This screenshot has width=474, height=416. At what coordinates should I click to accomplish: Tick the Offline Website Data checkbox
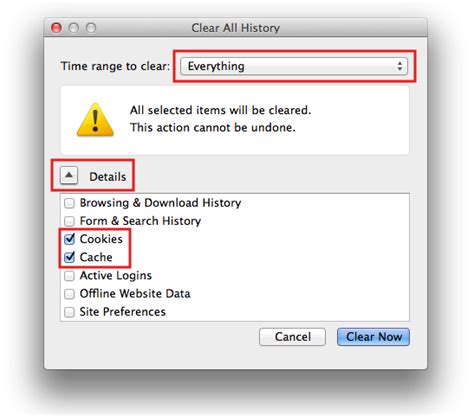[69, 294]
